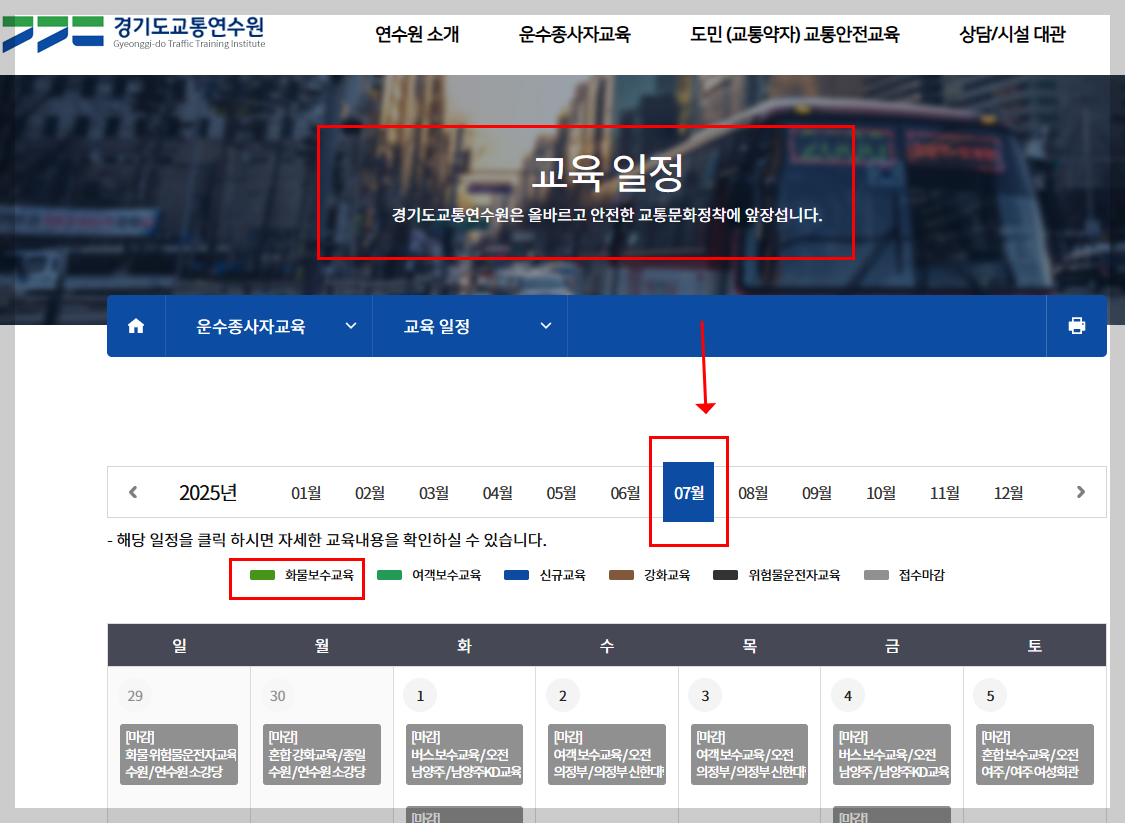Select the 06월 month tab
The height and width of the screenshot is (823, 1125).
[x=625, y=493]
